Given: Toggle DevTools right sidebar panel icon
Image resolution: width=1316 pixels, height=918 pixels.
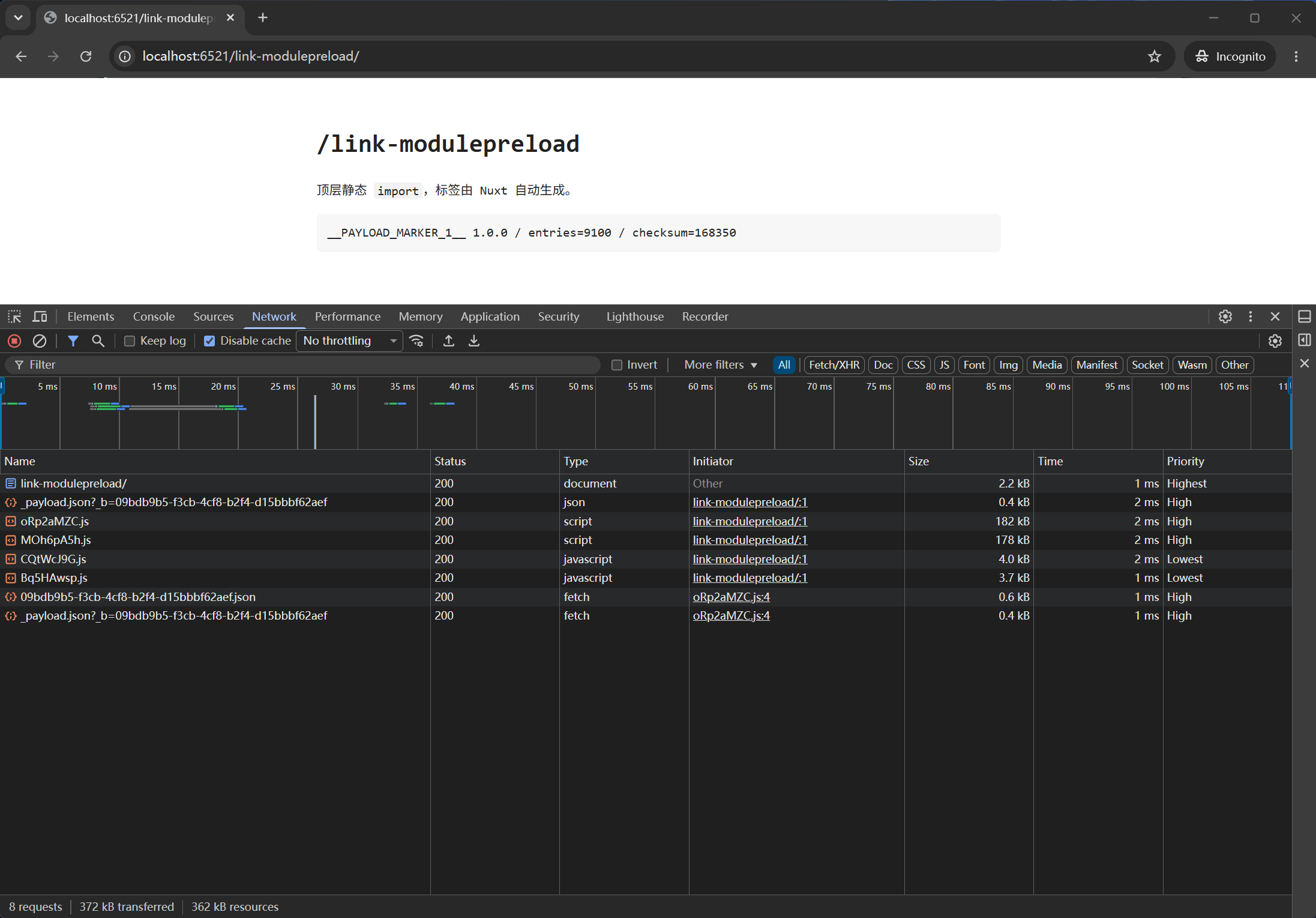Looking at the screenshot, I should (x=1305, y=340).
